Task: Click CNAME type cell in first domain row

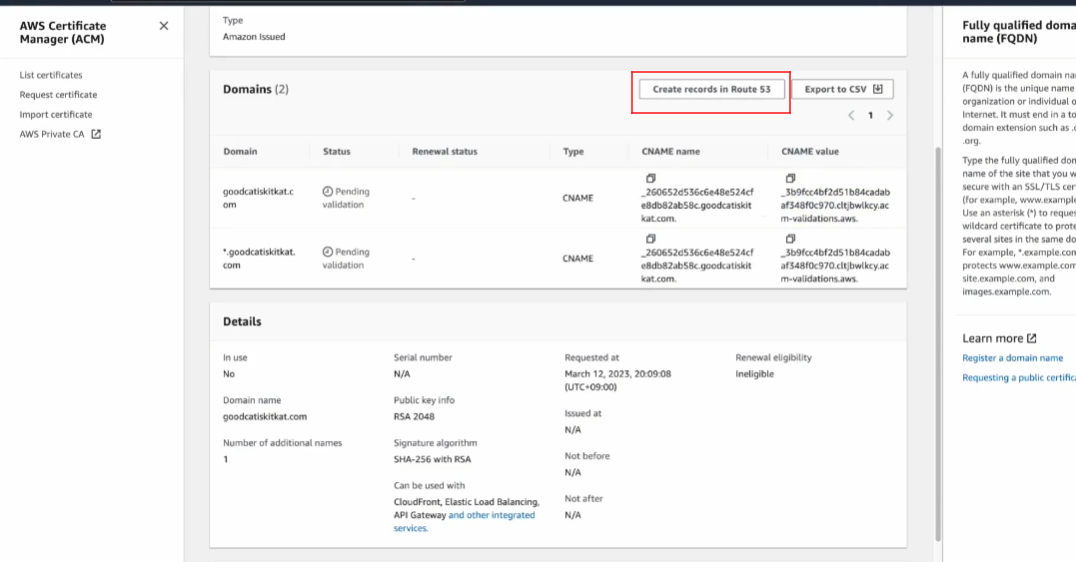Action: (578, 198)
